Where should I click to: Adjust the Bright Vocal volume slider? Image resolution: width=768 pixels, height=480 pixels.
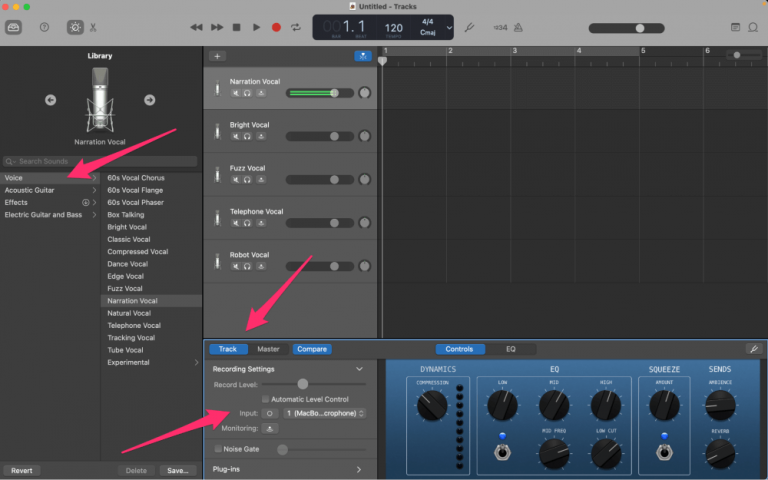point(319,136)
